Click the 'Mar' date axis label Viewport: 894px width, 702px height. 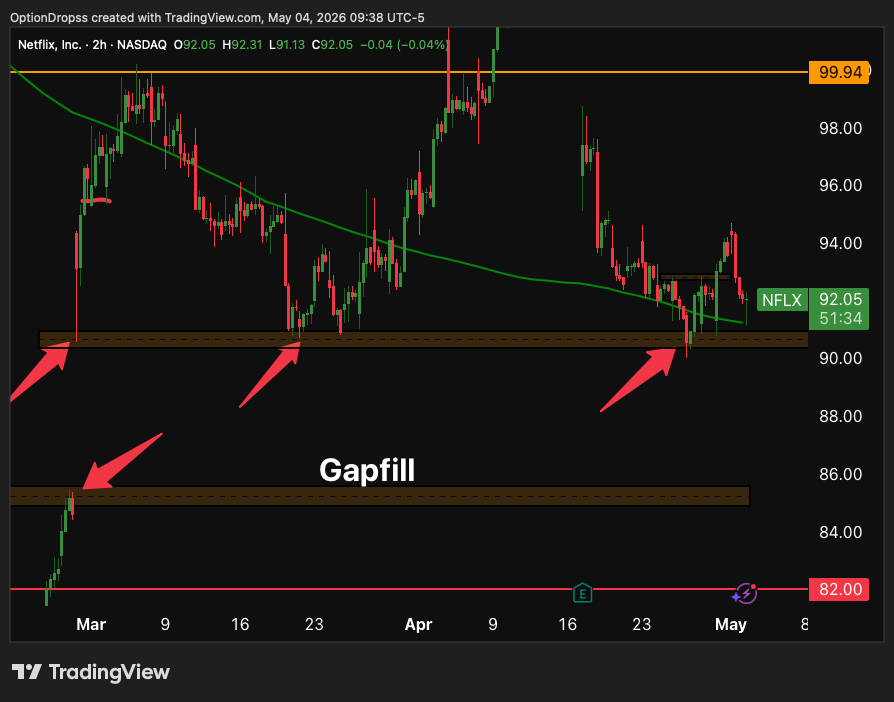tap(91, 624)
